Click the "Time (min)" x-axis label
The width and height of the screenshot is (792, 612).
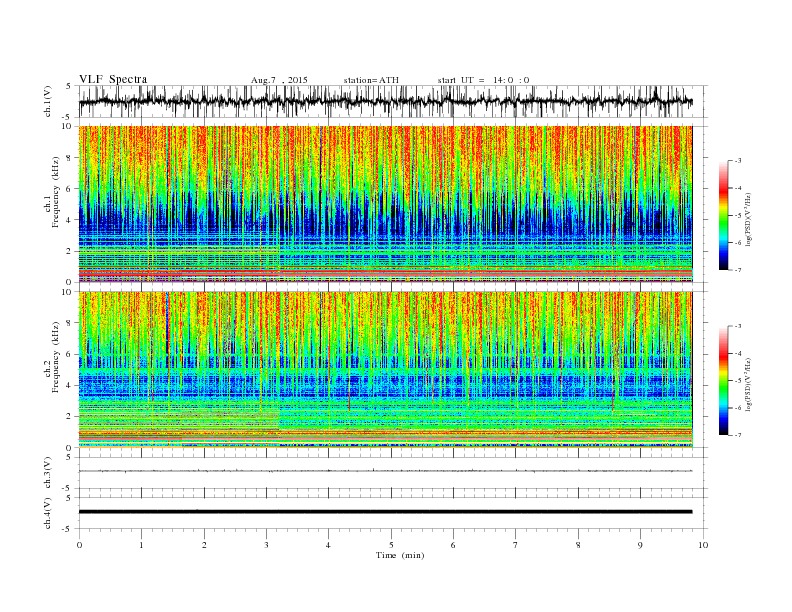(x=400, y=555)
